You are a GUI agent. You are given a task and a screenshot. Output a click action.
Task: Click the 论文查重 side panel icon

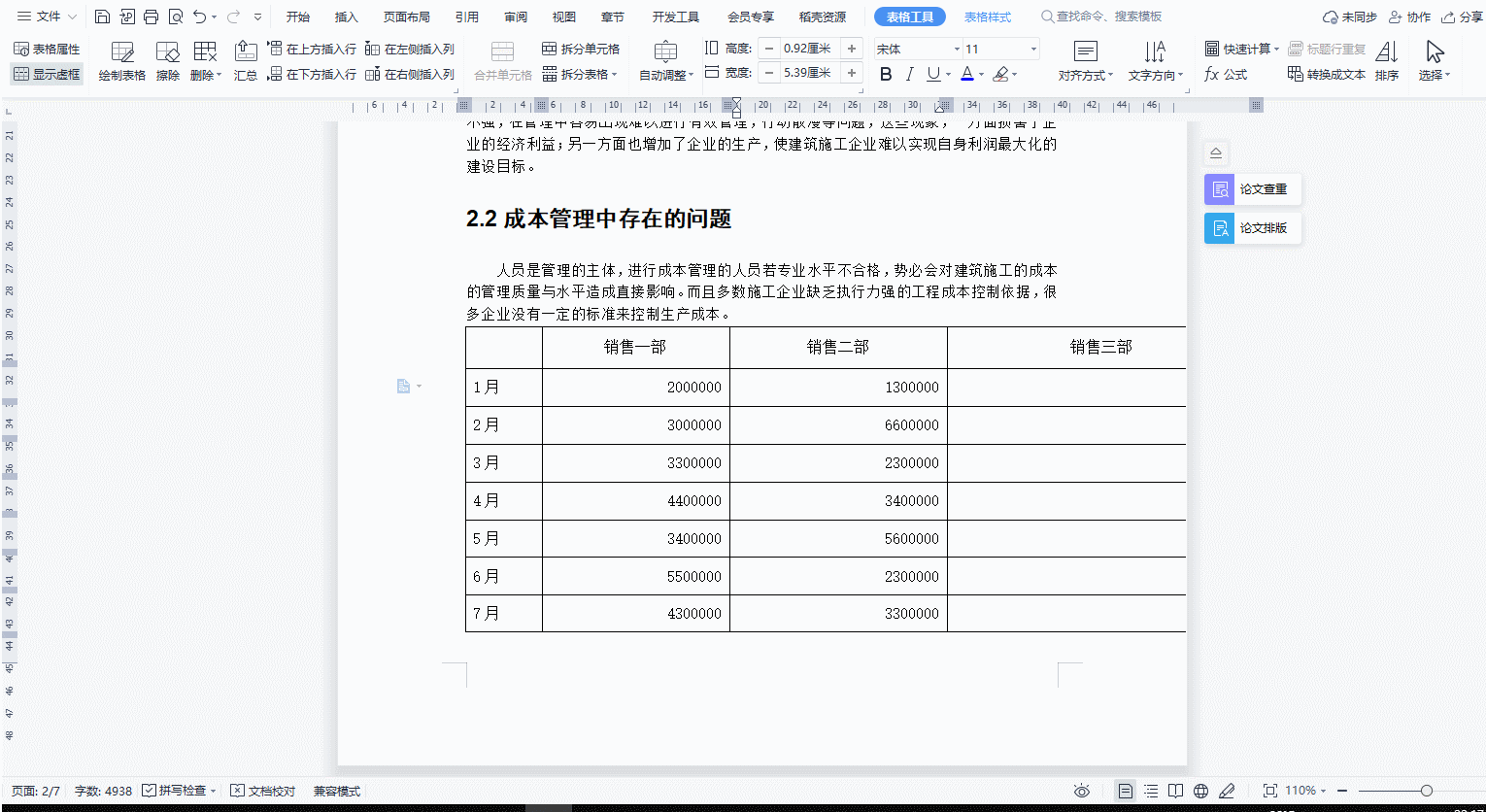point(1220,189)
